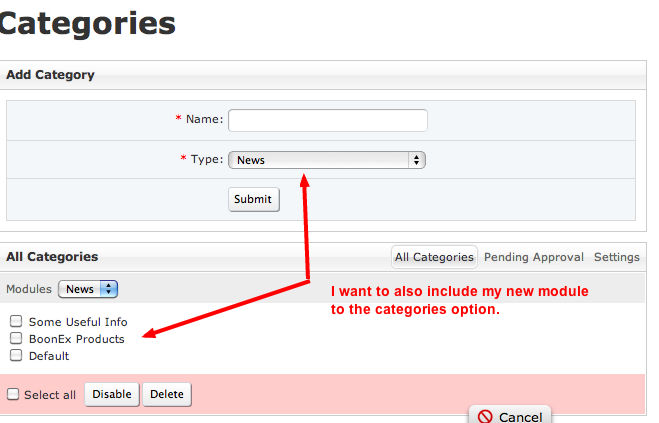This screenshot has width=659, height=423.
Task: Click the red Cancel prohibition icon
Action: pos(485,416)
